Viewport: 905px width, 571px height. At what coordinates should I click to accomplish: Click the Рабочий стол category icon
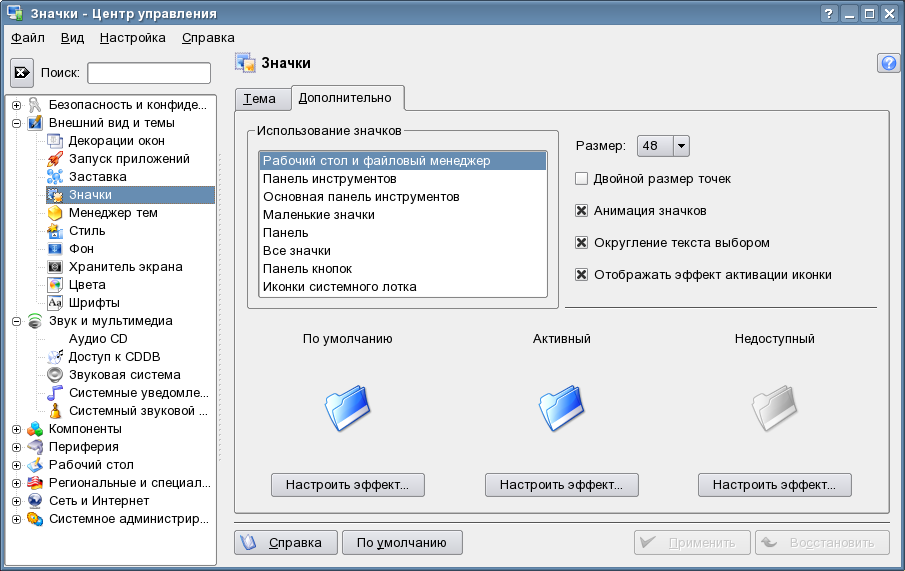35,465
